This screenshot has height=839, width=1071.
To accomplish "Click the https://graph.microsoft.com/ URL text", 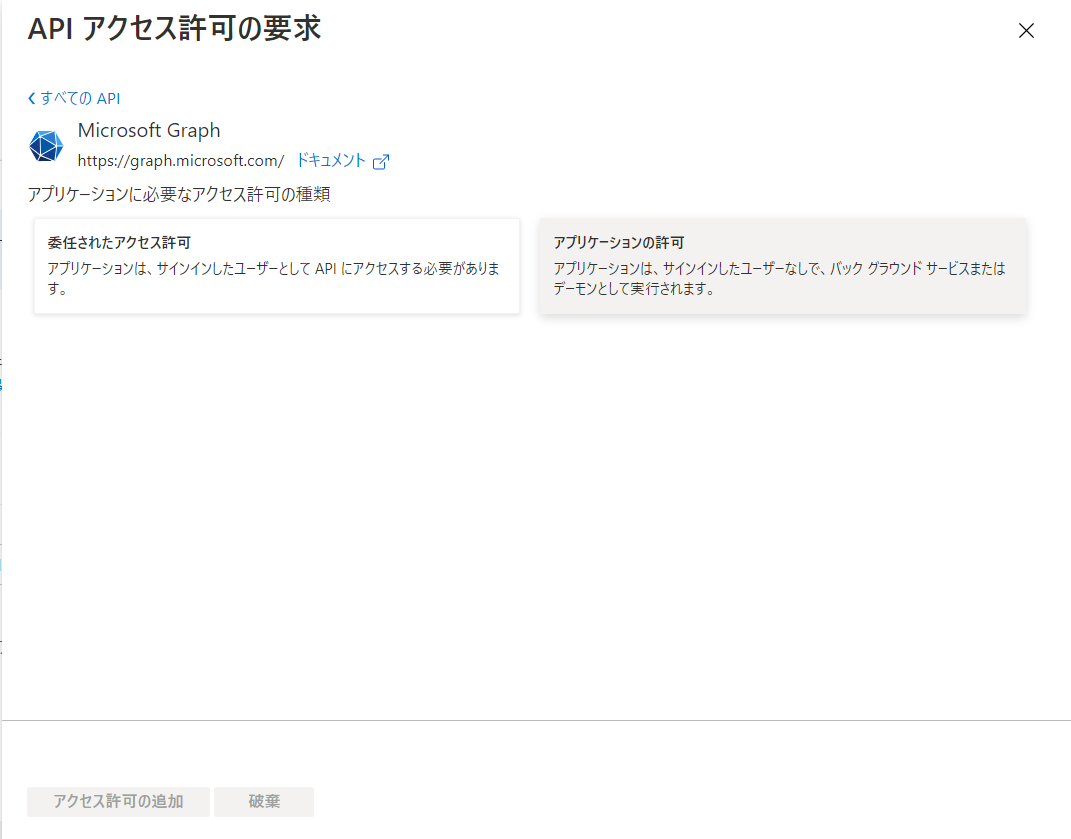I will pos(181,161).
